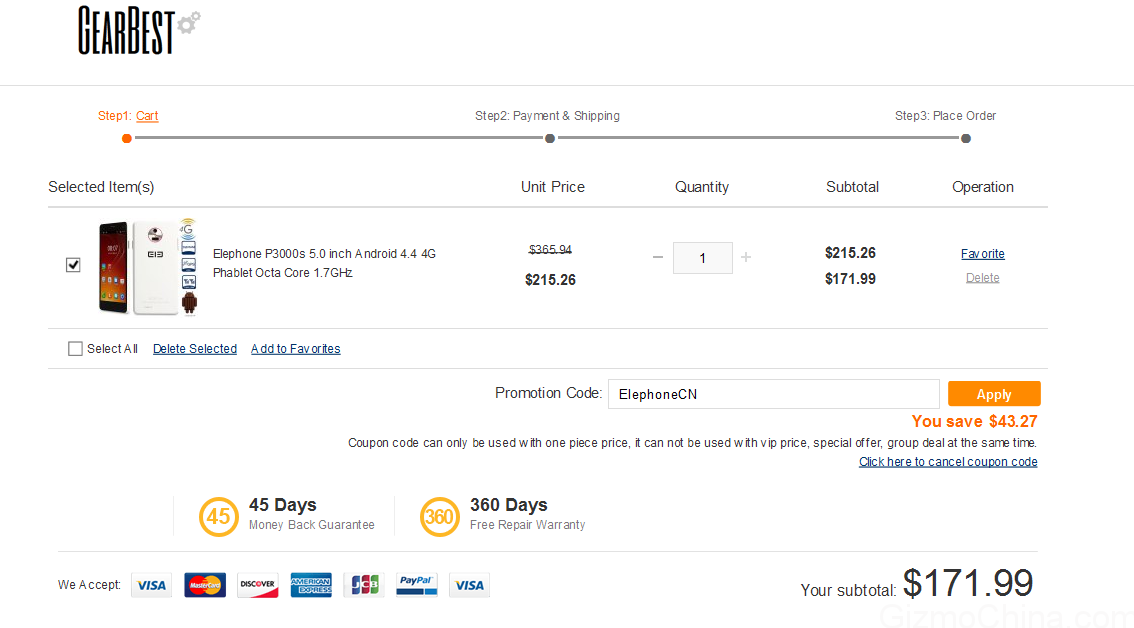
Task: Click Step2 Payment & Shipping step
Action: tap(547, 116)
